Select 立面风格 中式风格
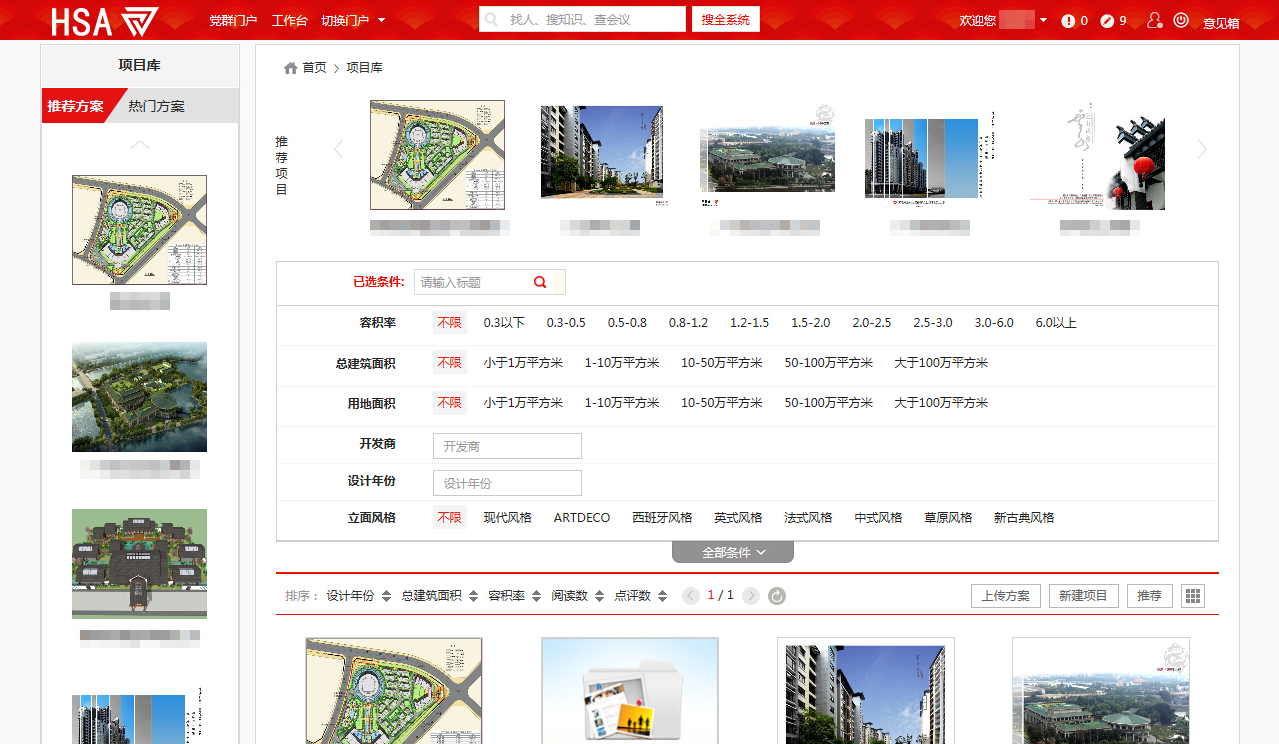 click(878, 518)
